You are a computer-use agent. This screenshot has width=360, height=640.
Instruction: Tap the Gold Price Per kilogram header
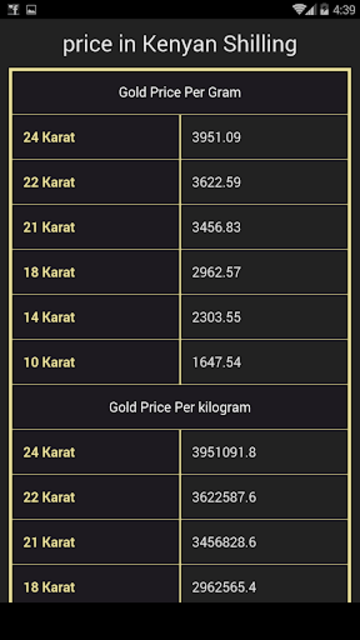tap(180, 407)
